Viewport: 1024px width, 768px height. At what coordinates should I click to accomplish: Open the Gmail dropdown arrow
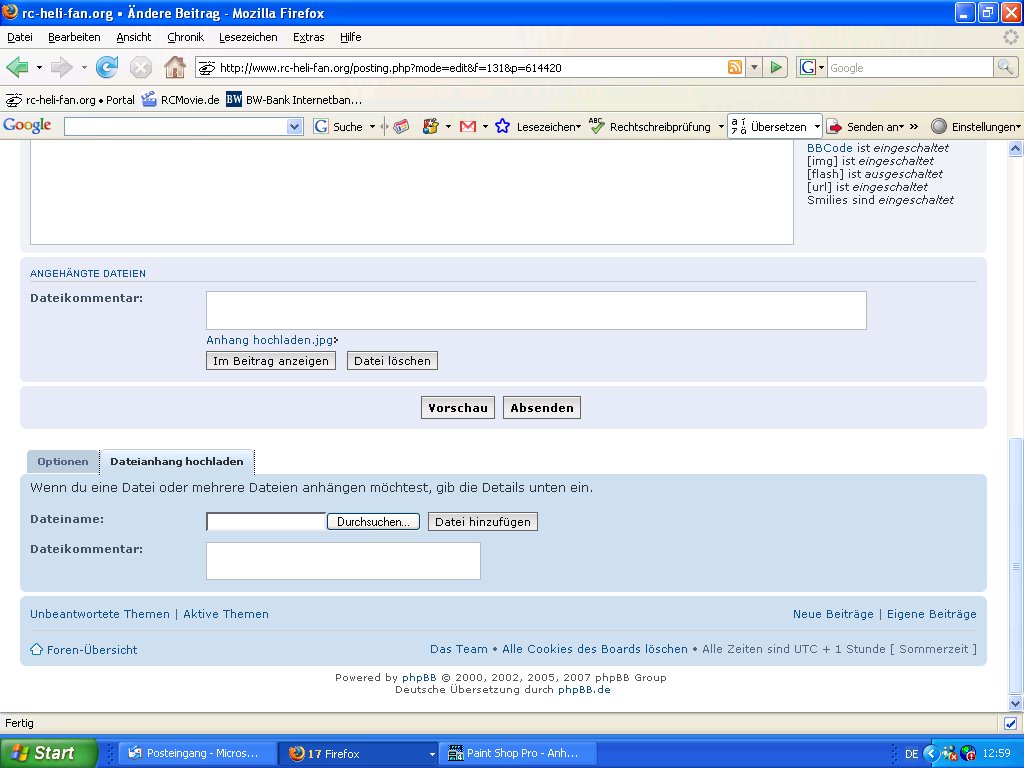[485, 127]
